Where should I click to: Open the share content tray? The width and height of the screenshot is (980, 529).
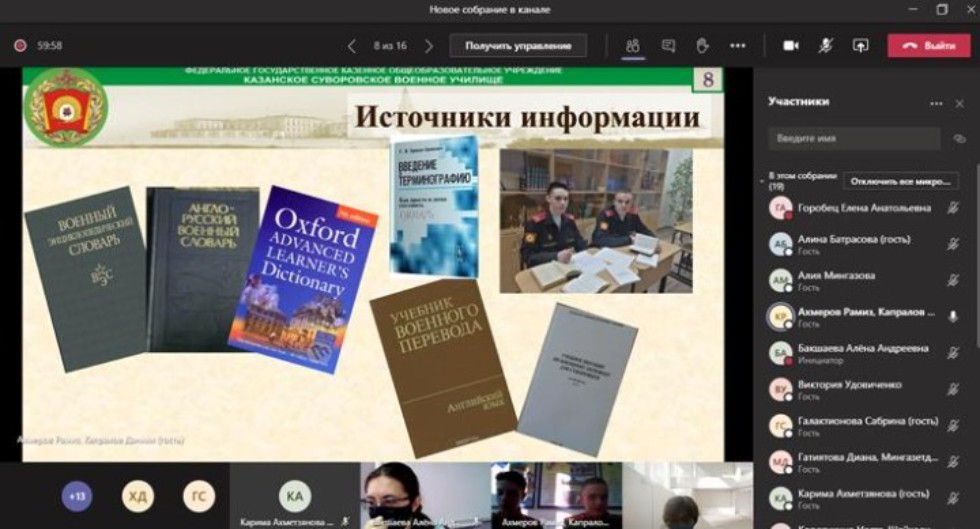(x=860, y=46)
